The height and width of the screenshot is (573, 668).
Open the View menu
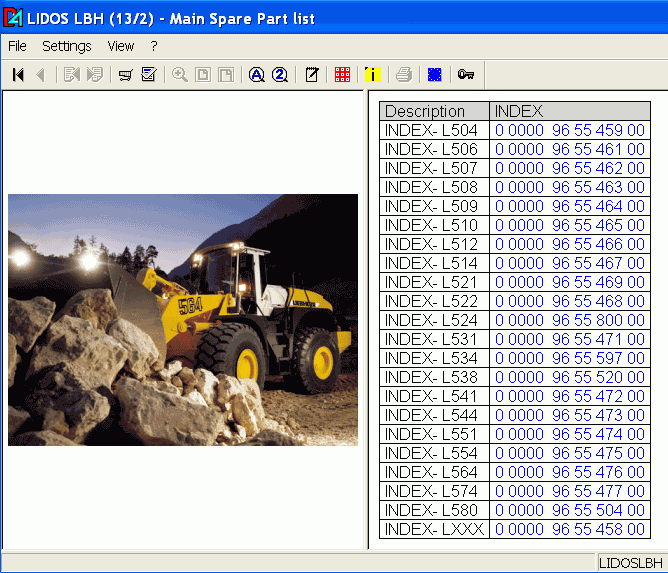[121, 46]
